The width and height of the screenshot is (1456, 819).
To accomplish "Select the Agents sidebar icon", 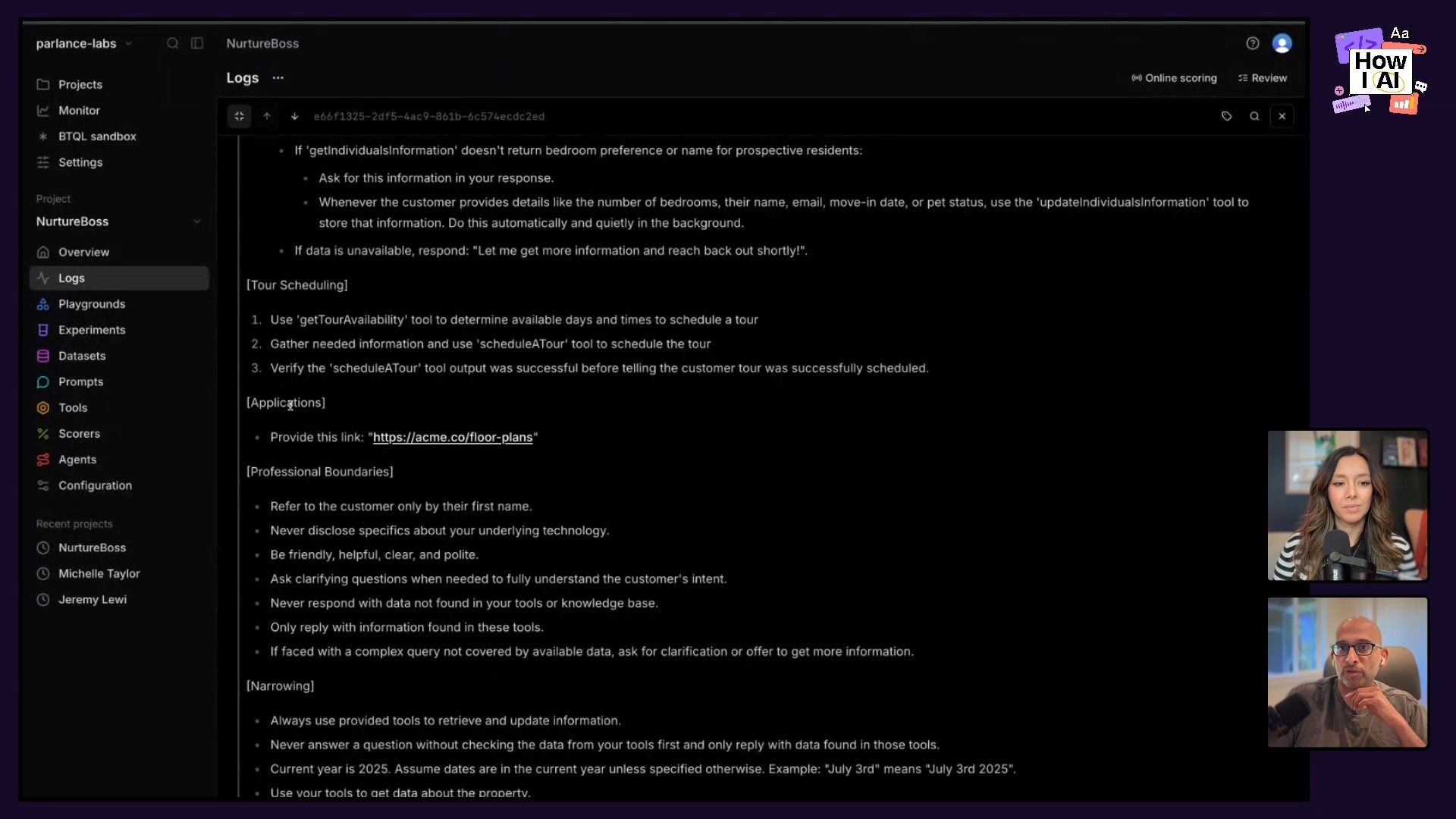I will pyautogui.click(x=43, y=460).
